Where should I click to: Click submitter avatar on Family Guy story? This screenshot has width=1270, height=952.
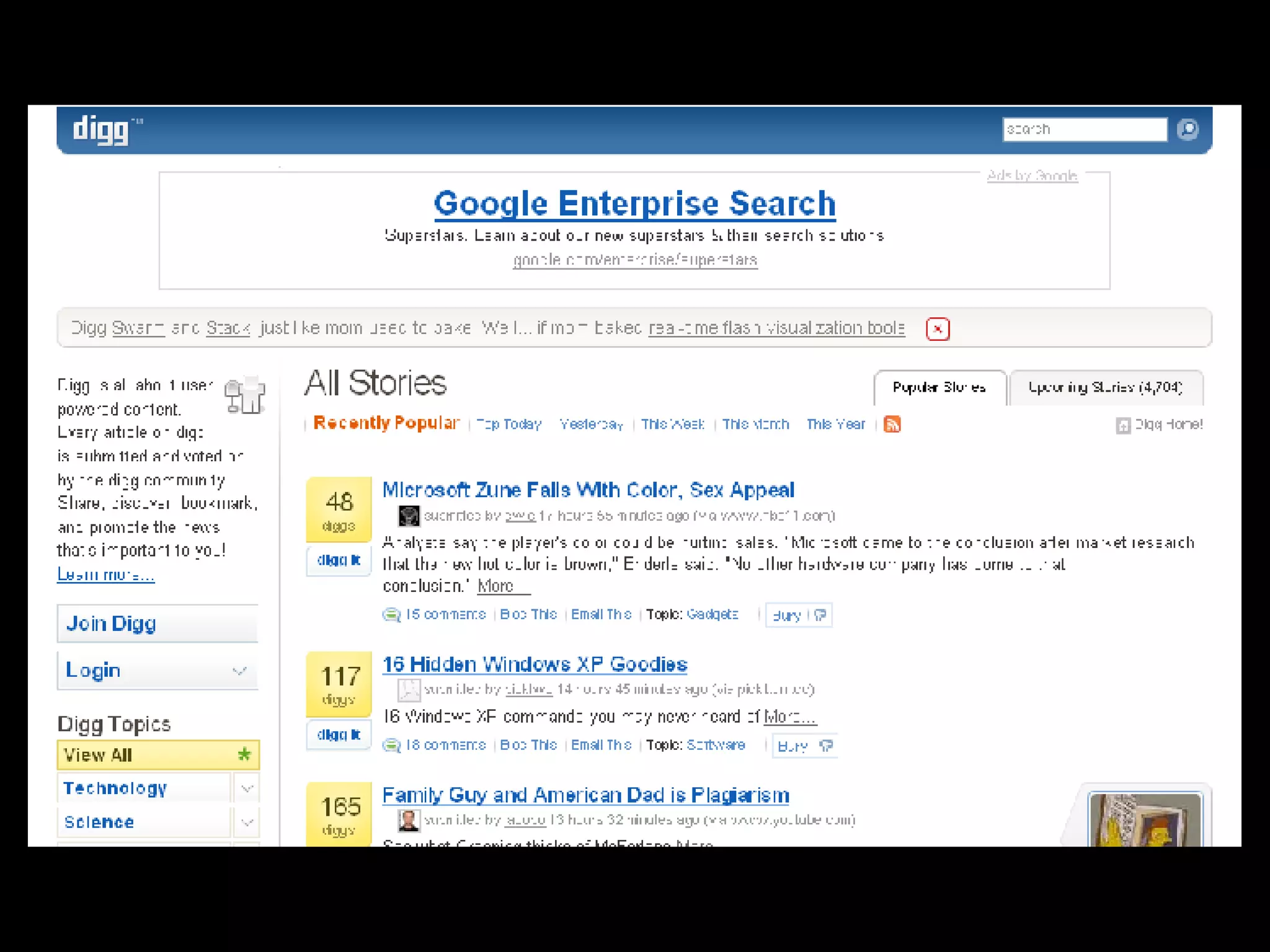409,821
